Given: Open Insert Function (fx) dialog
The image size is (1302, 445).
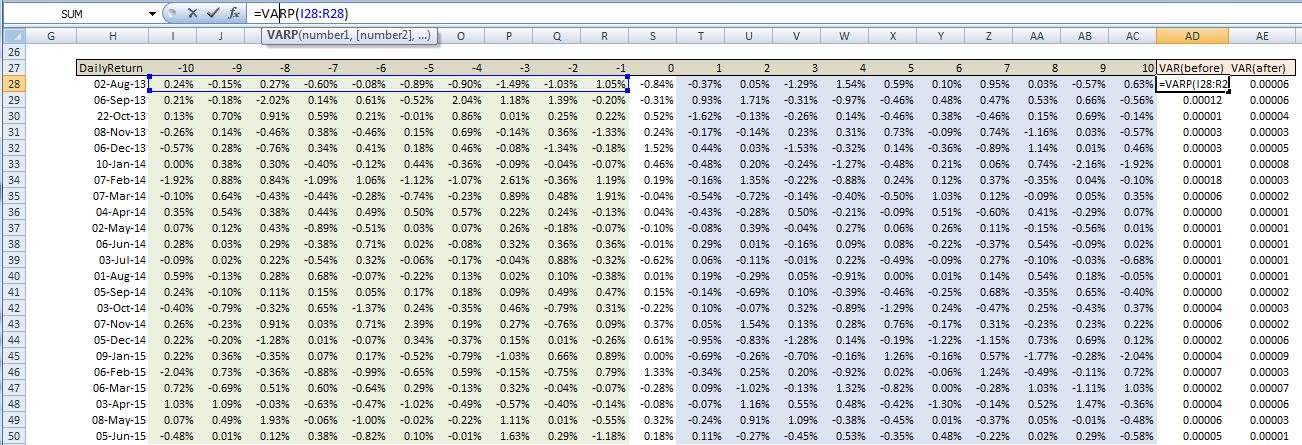Looking at the screenshot, I should 233,13.
